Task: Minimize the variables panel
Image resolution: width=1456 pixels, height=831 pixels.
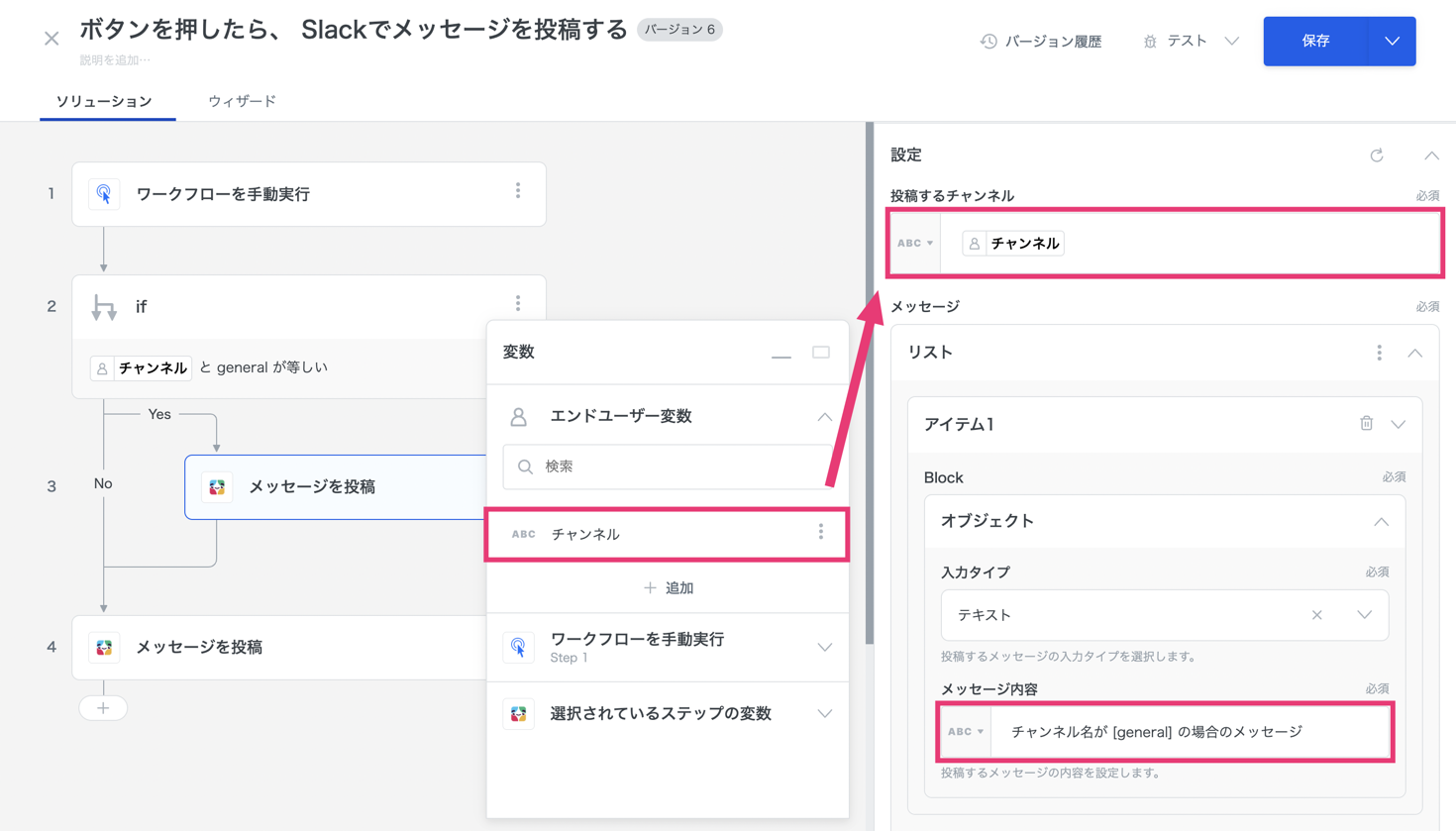Action: (x=781, y=354)
